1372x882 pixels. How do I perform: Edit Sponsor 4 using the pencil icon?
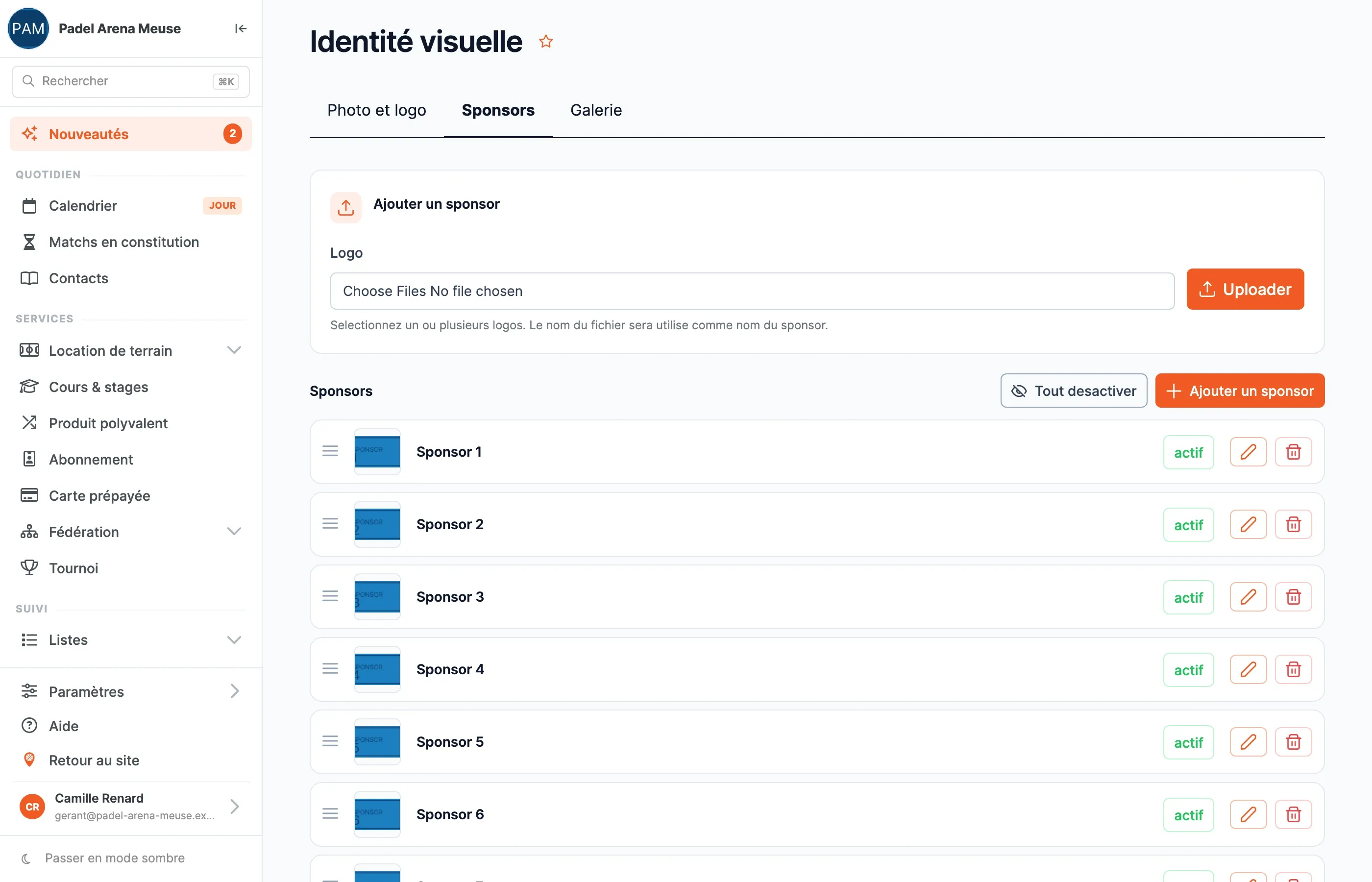pos(1248,669)
